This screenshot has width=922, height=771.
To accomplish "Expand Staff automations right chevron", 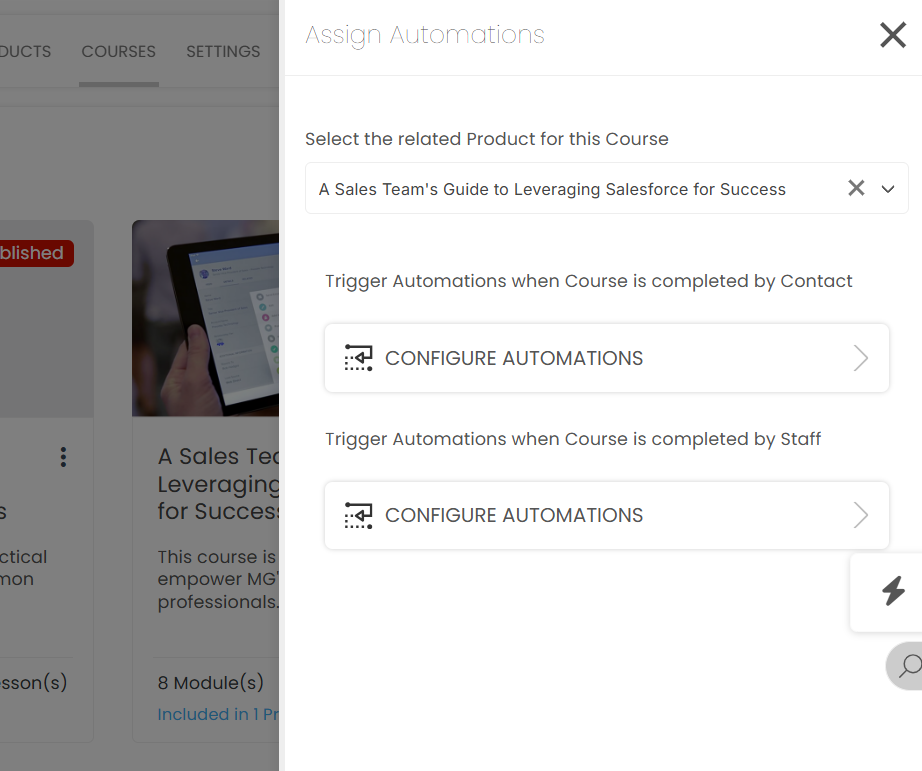I will tap(860, 515).
